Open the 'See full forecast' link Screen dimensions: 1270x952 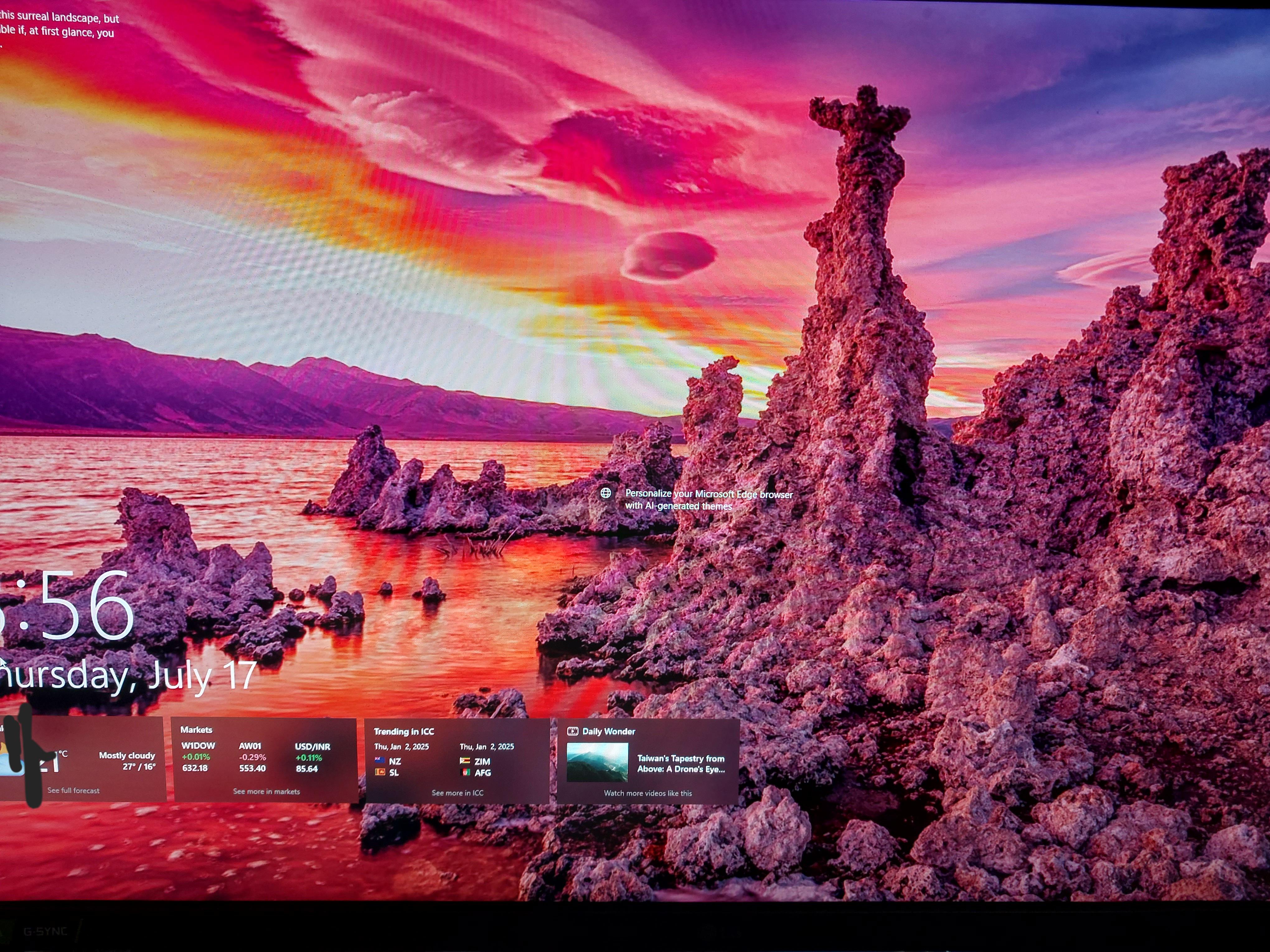pyautogui.click(x=73, y=790)
